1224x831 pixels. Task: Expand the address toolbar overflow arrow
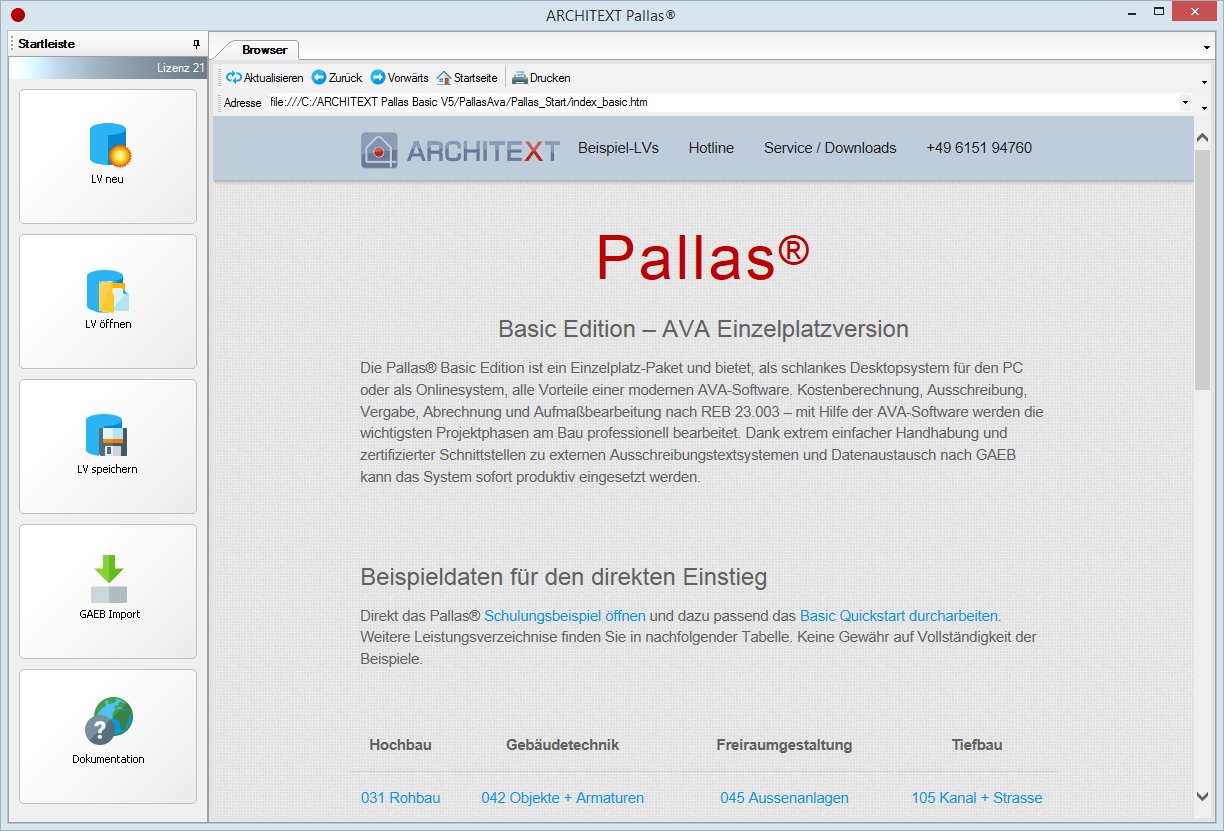pos(1204,106)
